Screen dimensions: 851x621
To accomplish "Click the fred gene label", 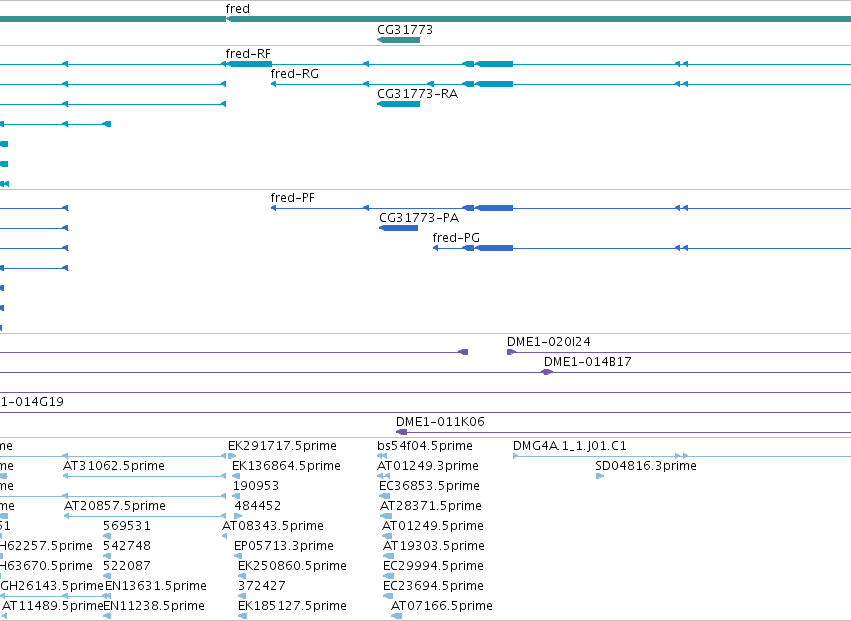I will [237, 9].
